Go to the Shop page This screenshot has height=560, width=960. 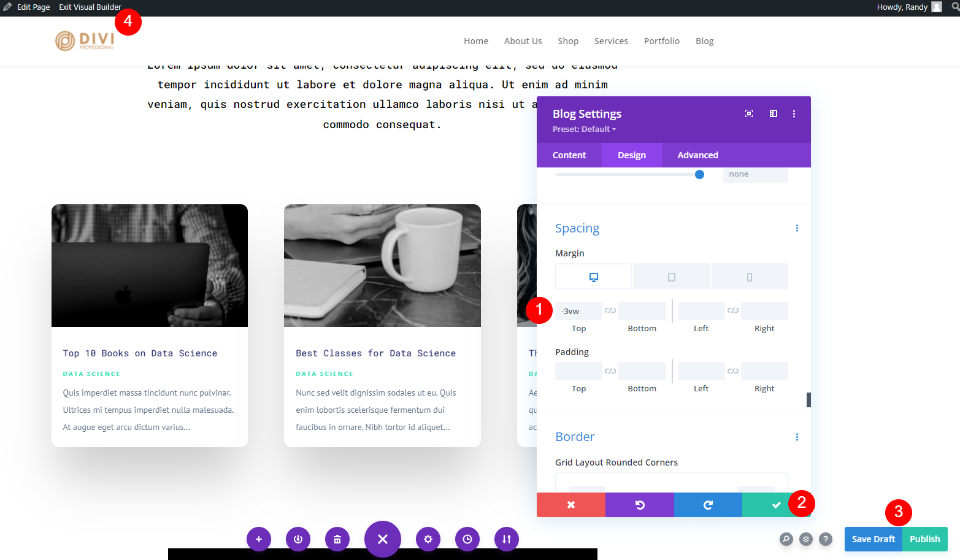568,41
